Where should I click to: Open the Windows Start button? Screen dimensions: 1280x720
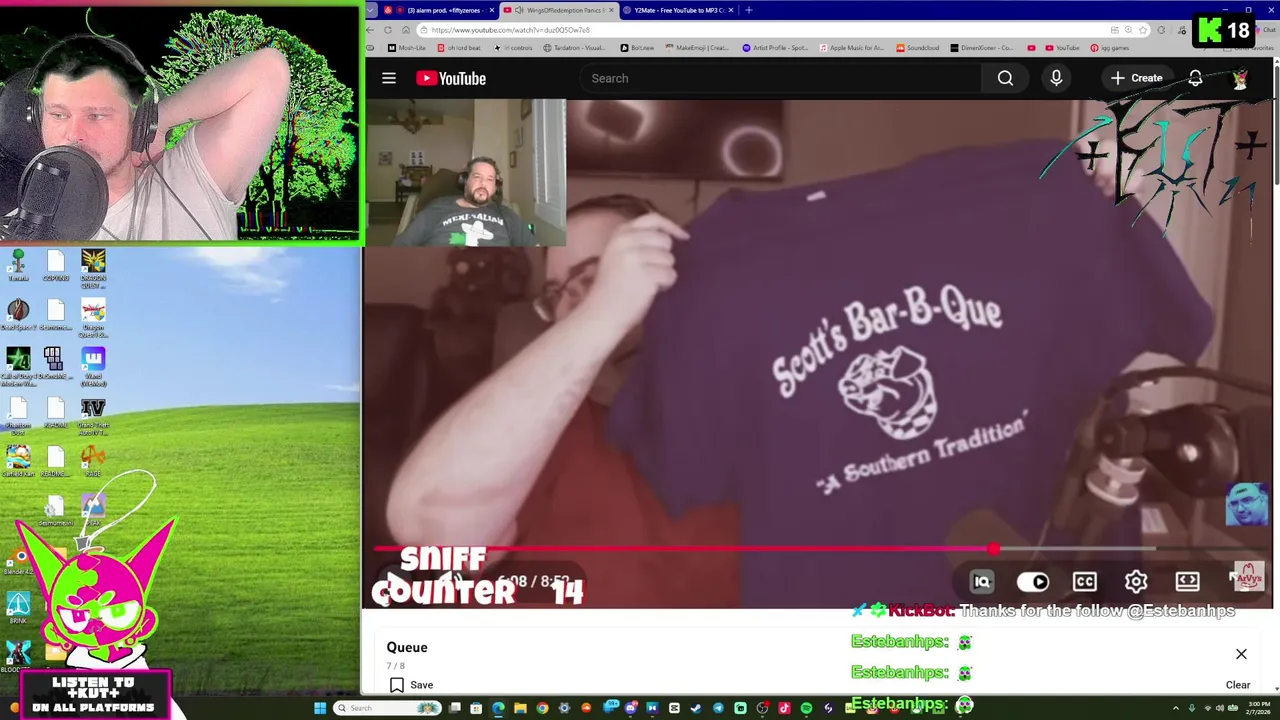pyautogui.click(x=320, y=708)
